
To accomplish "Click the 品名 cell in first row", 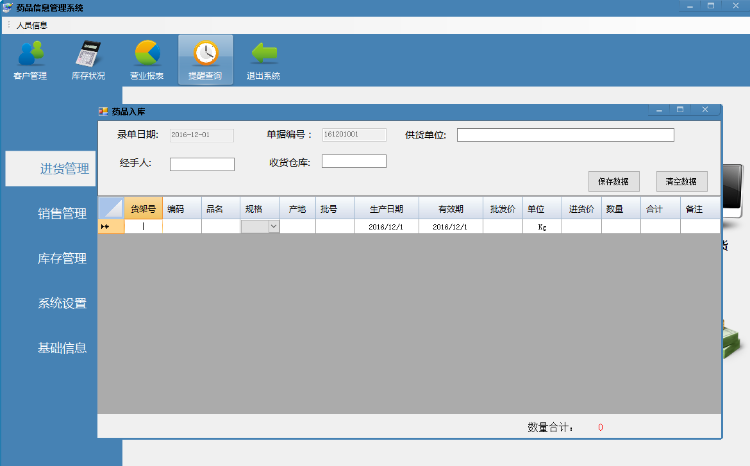I will pos(221,226).
